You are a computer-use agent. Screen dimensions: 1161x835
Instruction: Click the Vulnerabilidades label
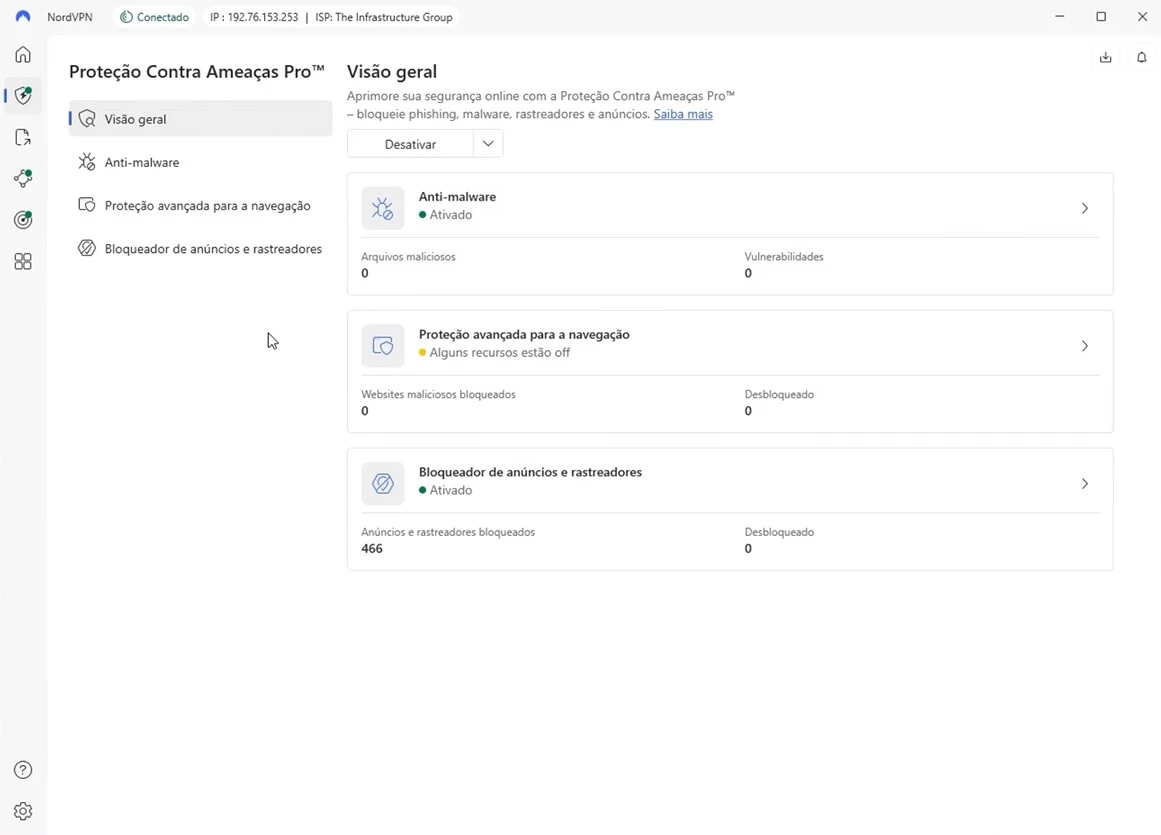[784, 257]
